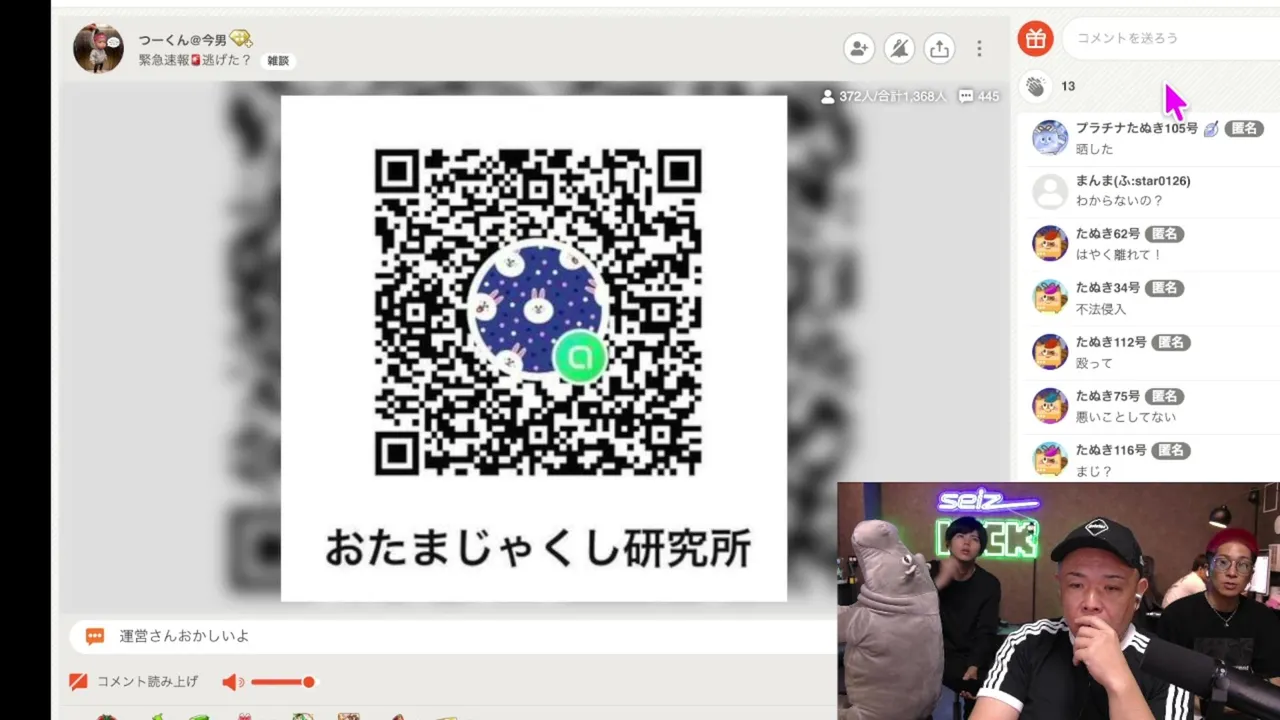1280x720 pixels.
Task: Click the comment text わからないの？
Action: 1120,201
